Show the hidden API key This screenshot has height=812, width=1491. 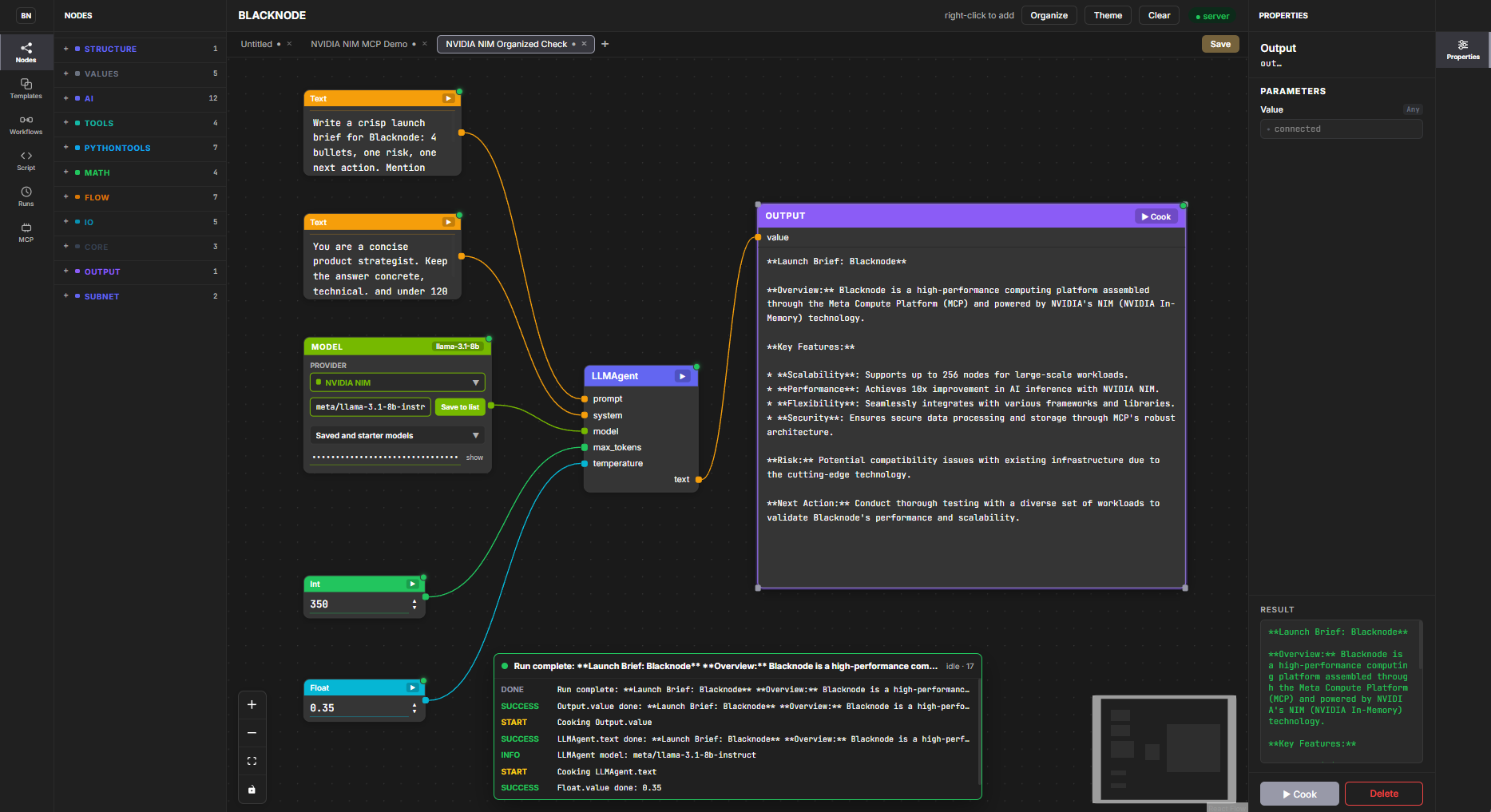coord(474,457)
